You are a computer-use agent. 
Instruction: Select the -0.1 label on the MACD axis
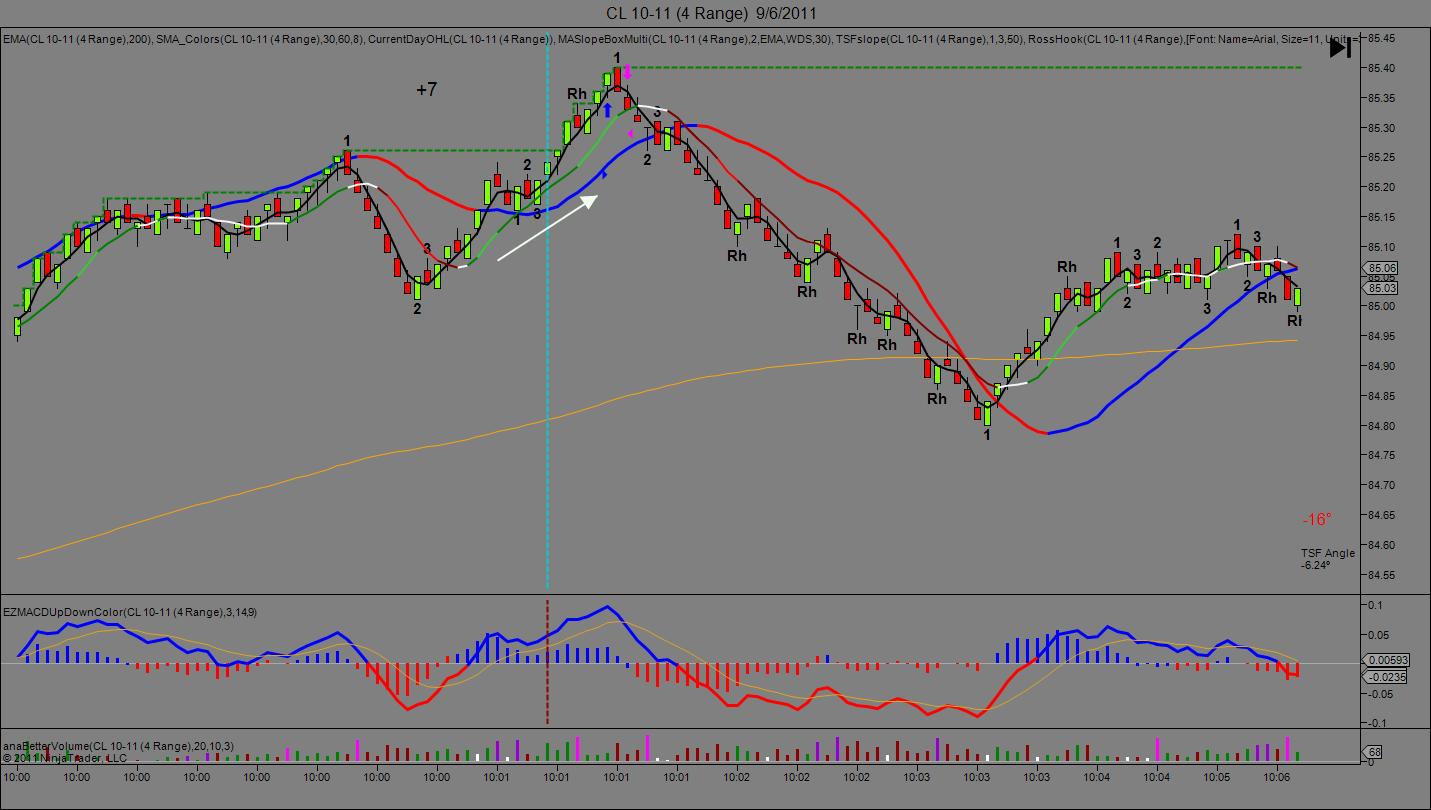[1377, 723]
